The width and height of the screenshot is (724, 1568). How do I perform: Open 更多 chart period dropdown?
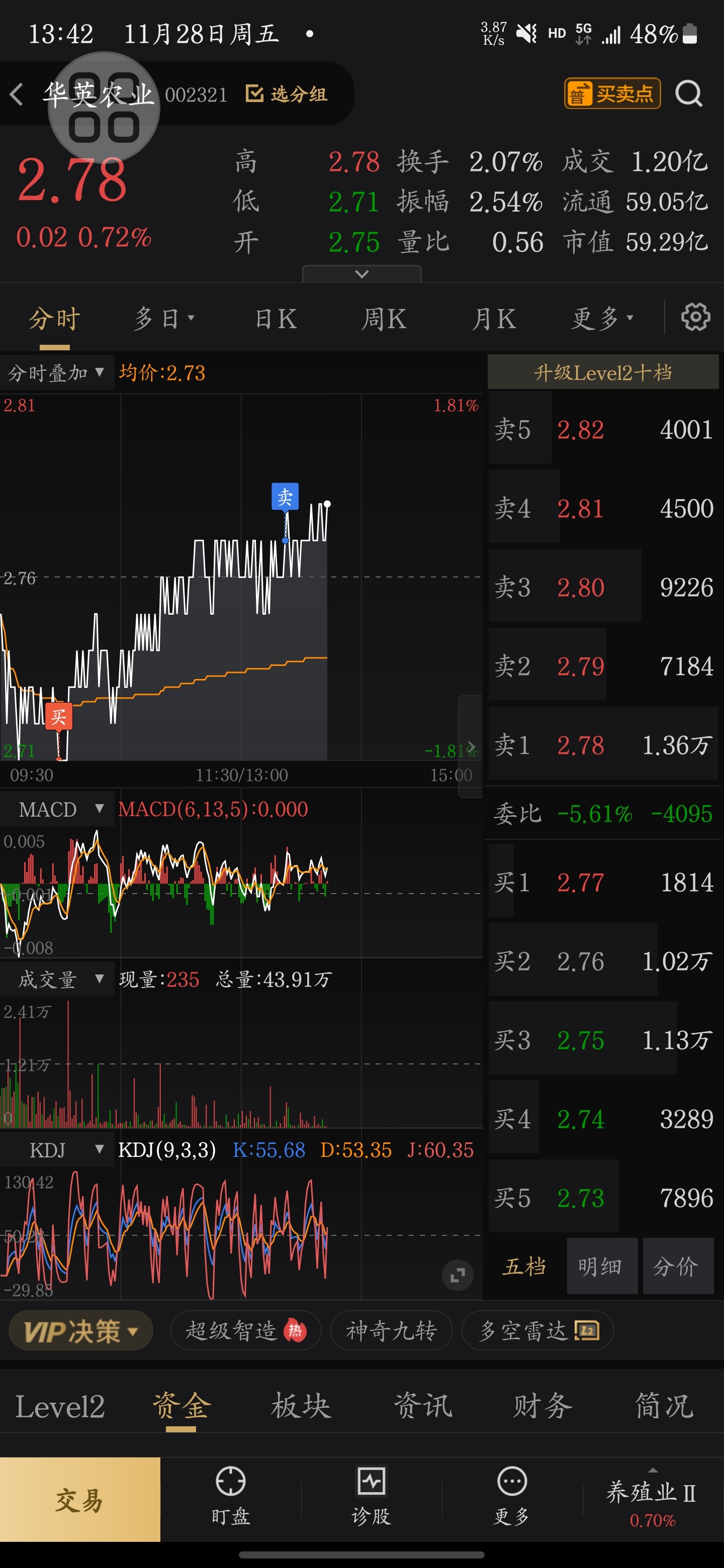click(x=602, y=318)
